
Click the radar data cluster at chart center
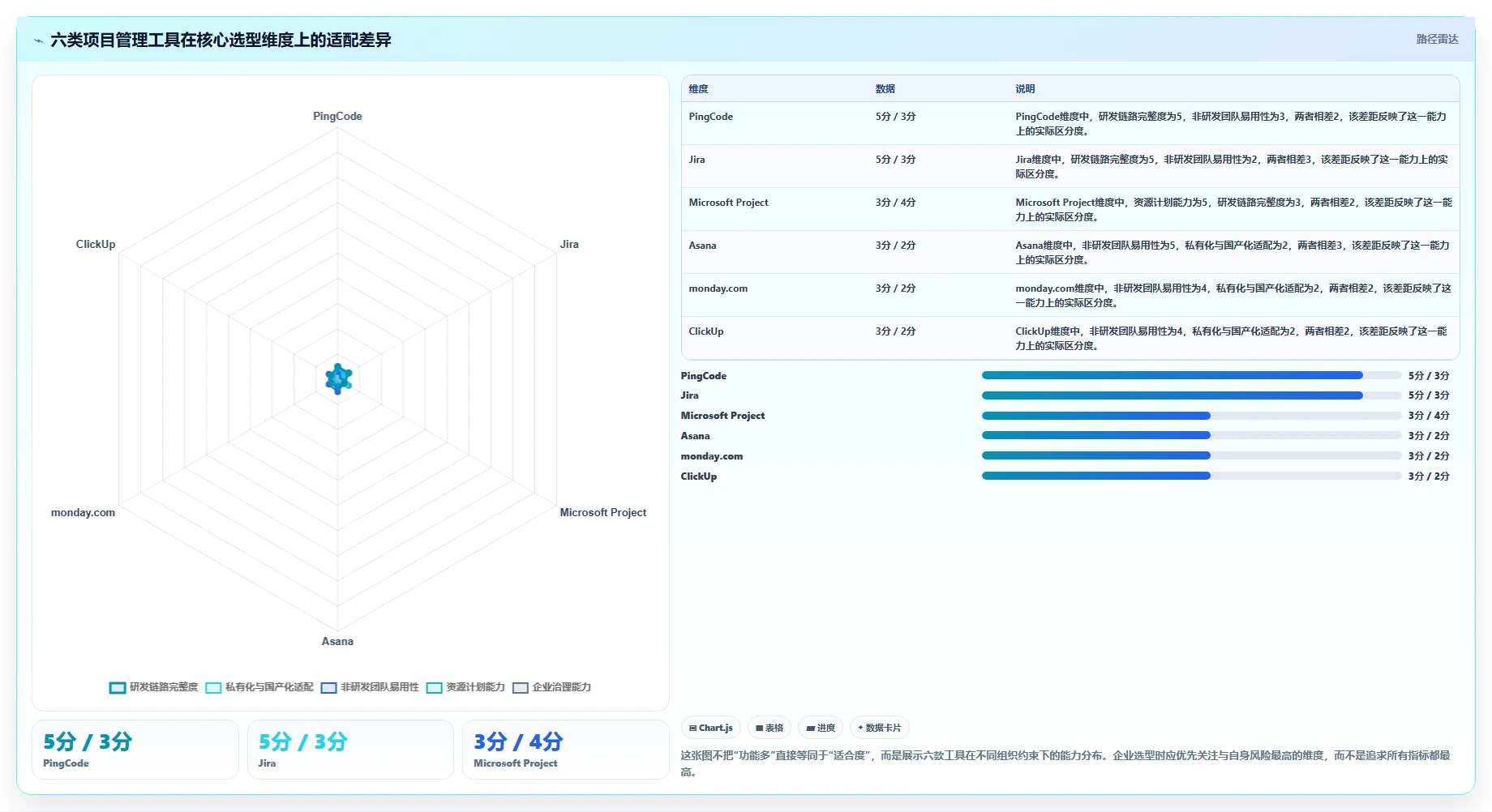tap(338, 378)
